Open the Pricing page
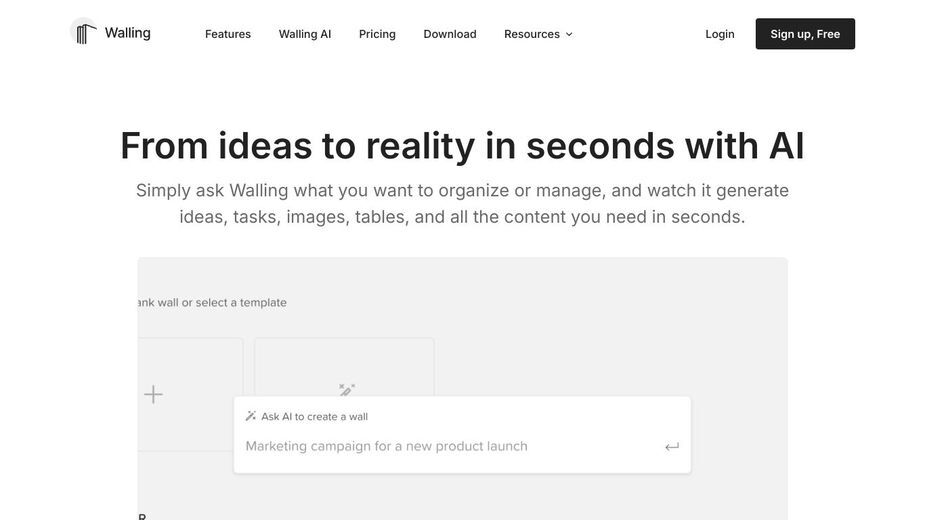The height and width of the screenshot is (520, 925). pyautogui.click(x=378, y=34)
